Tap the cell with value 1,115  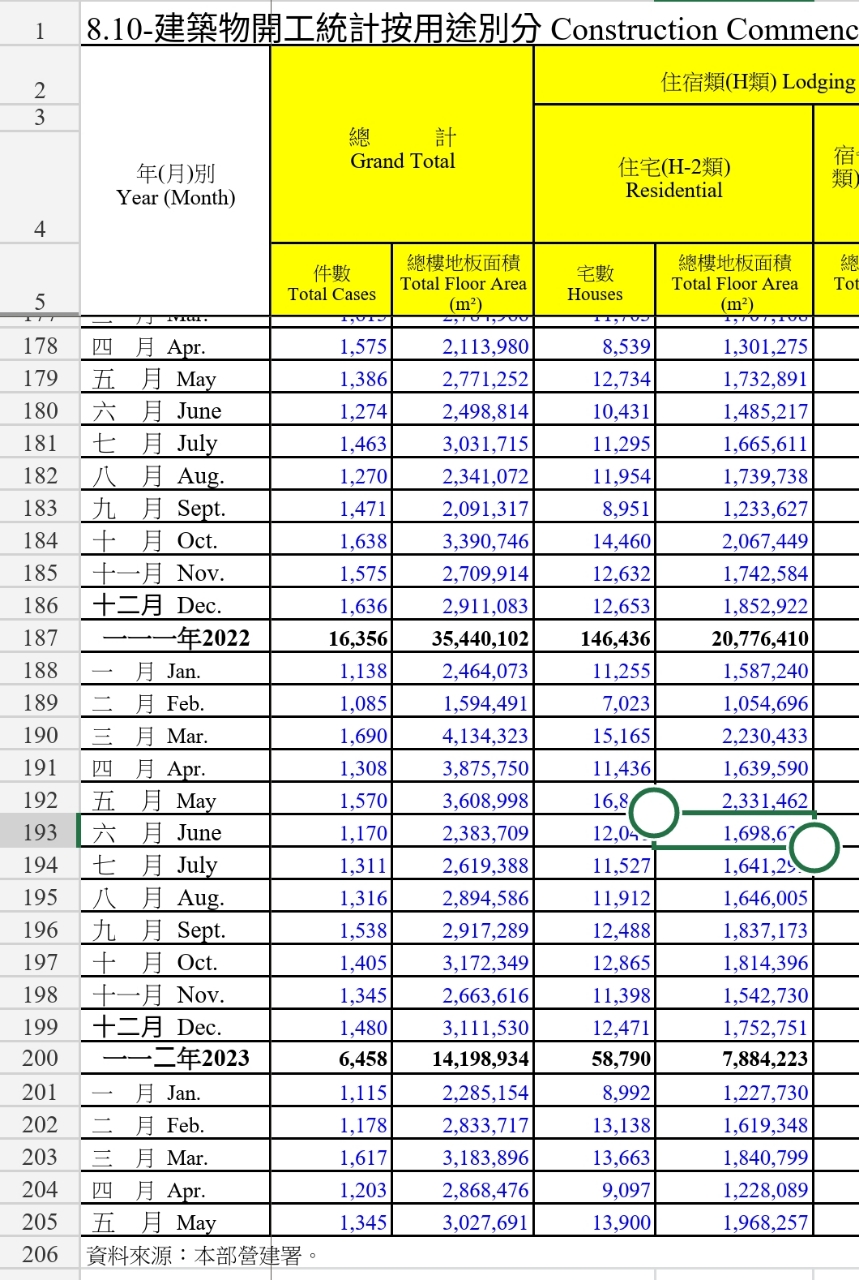331,1092
